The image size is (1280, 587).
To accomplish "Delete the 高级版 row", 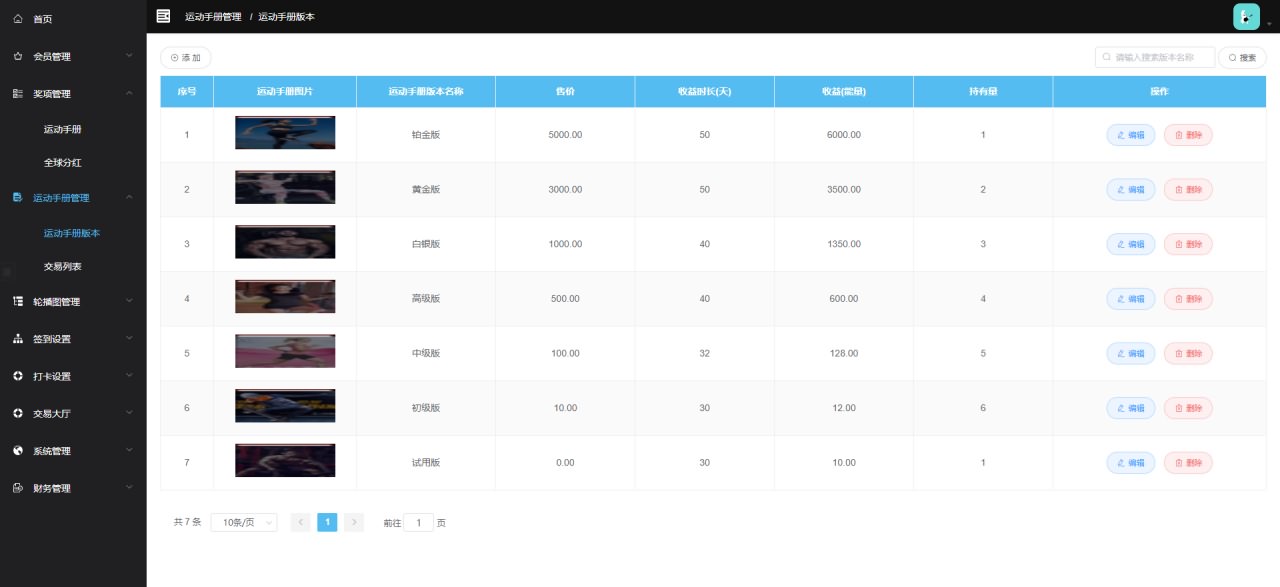I will click(x=1188, y=298).
